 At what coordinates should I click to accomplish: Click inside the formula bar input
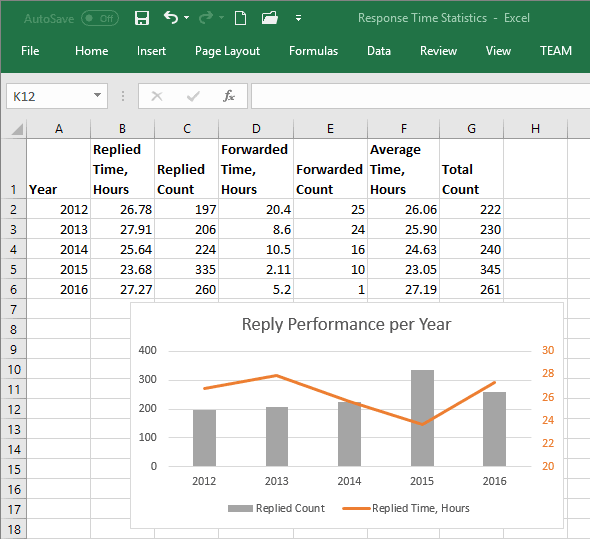(420, 96)
